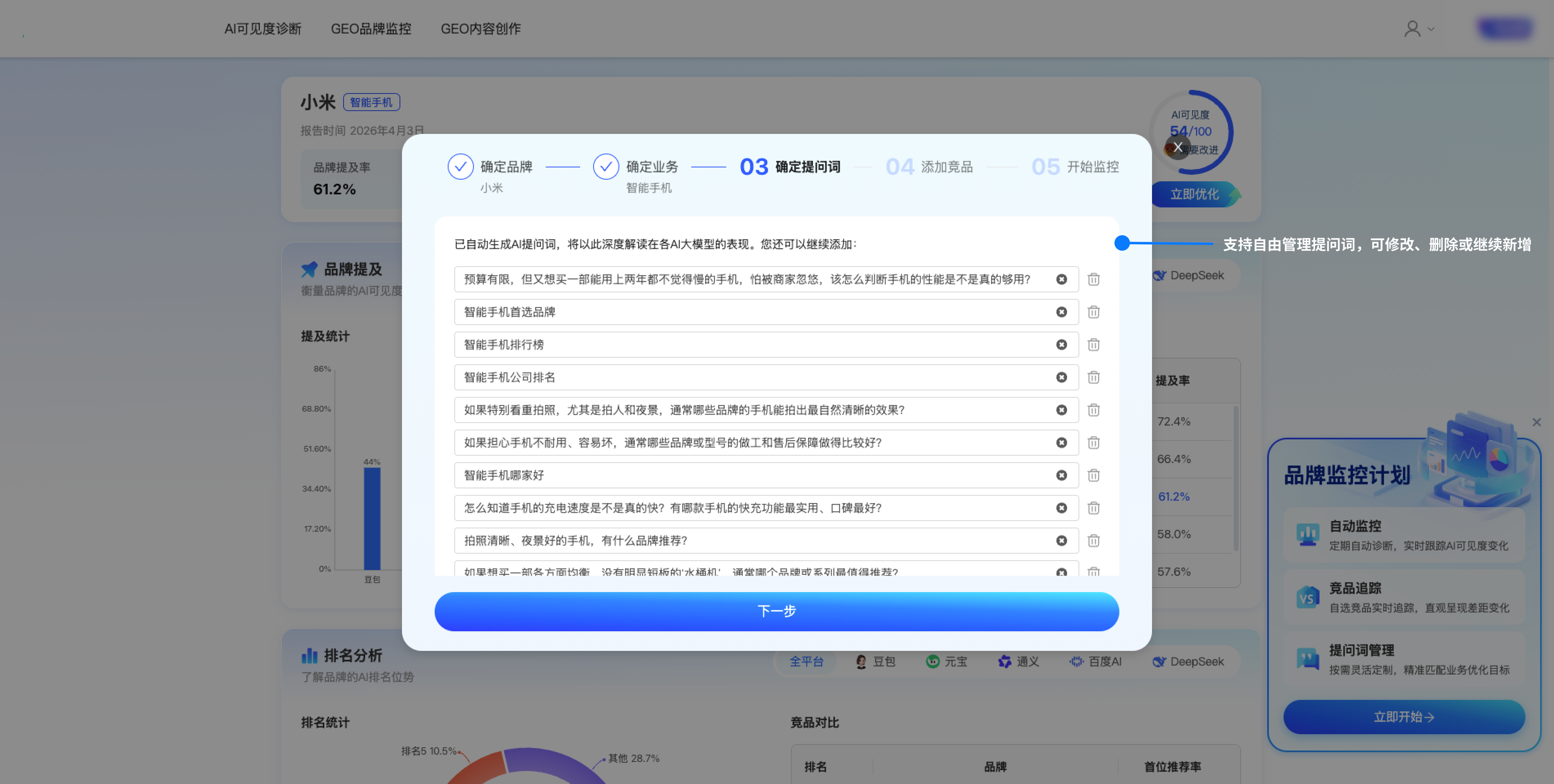Remove the '拍照清晰、夜景好的手机' prompt via trash
The width and height of the screenshot is (1554, 784).
click(1093, 540)
